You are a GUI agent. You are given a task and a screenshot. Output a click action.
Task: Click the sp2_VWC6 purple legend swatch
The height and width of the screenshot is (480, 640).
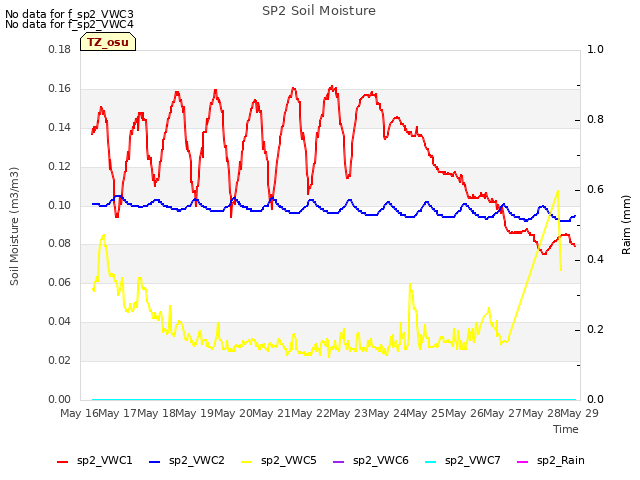click(x=338, y=462)
